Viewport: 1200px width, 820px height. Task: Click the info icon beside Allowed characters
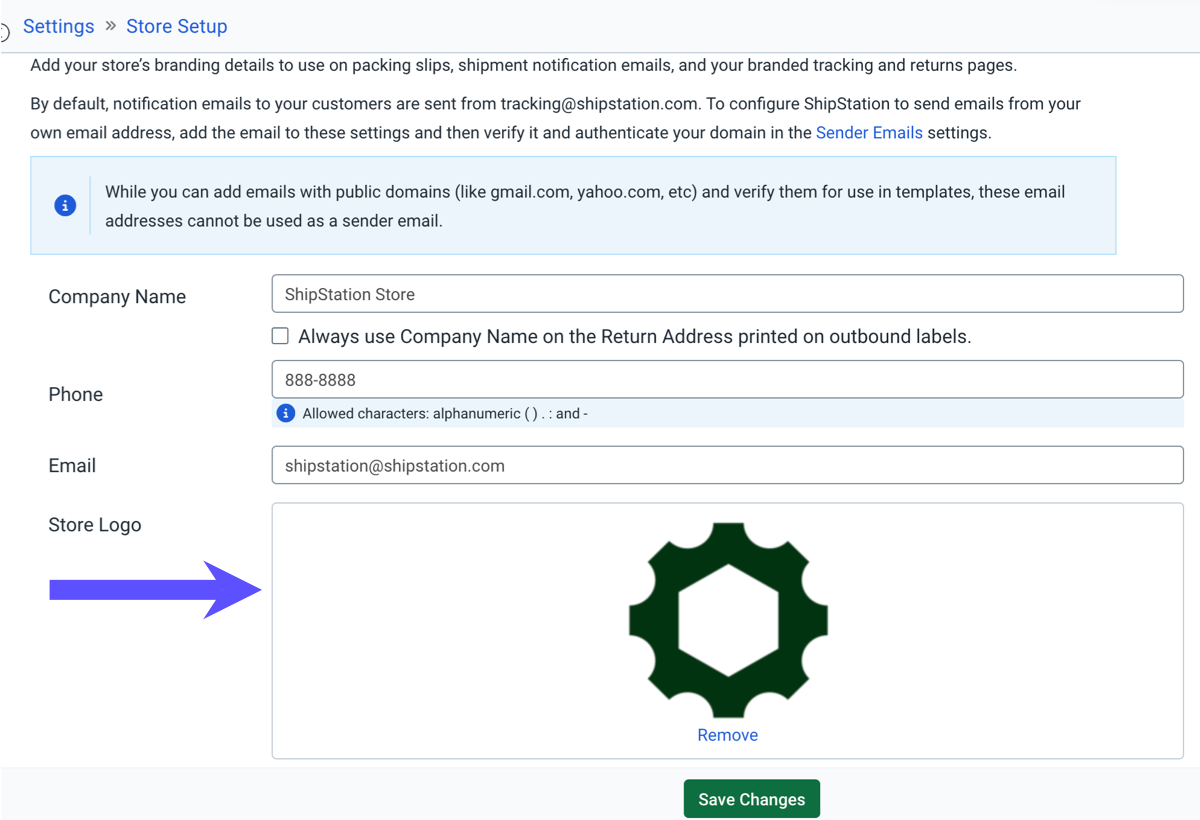pyautogui.click(x=286, y=413)
